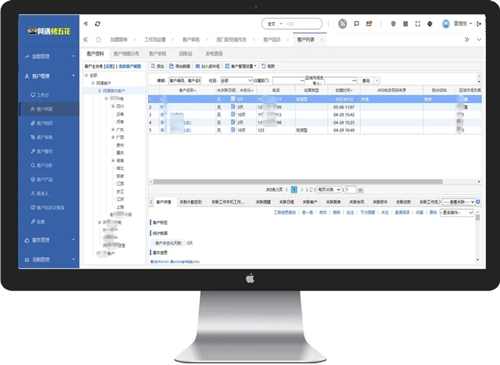Click the logout icon beside the username
Viewport: 500px width, 365px height.
(479, 24)
